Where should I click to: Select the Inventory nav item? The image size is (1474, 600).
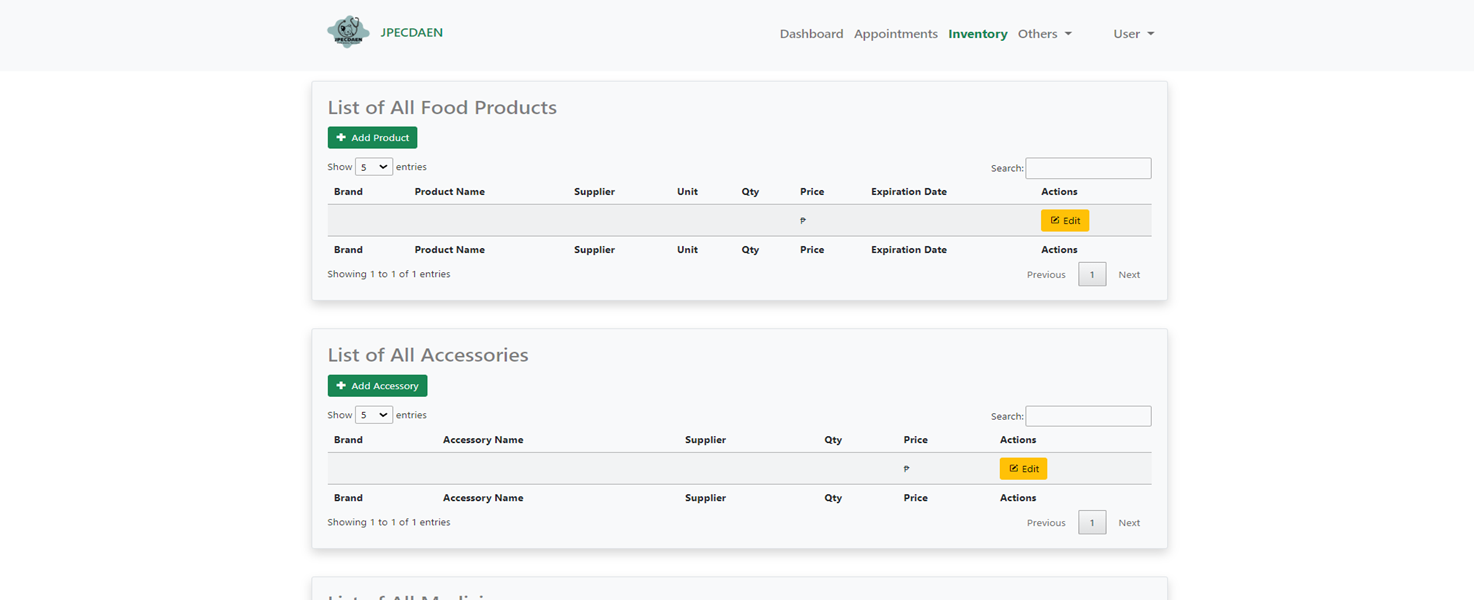tap(978, 34)
